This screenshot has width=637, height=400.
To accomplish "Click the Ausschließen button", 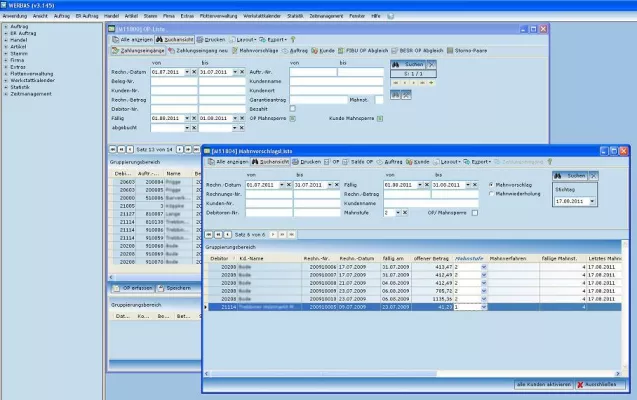I will [x=605, y=383].
